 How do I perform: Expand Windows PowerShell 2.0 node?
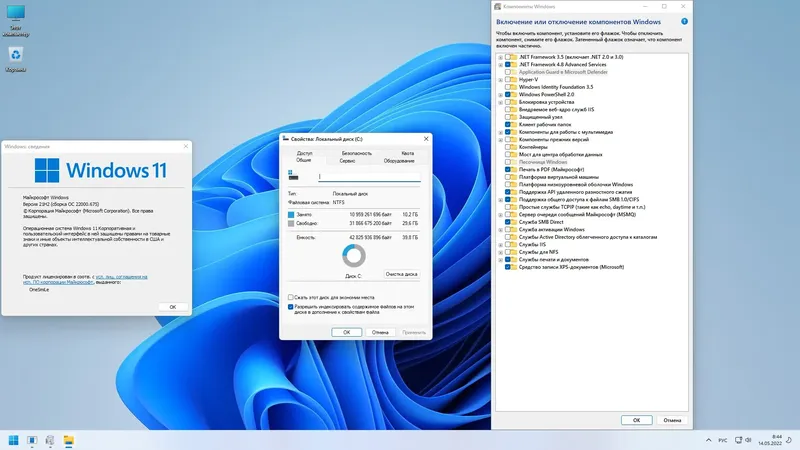[x=501, y=95]
